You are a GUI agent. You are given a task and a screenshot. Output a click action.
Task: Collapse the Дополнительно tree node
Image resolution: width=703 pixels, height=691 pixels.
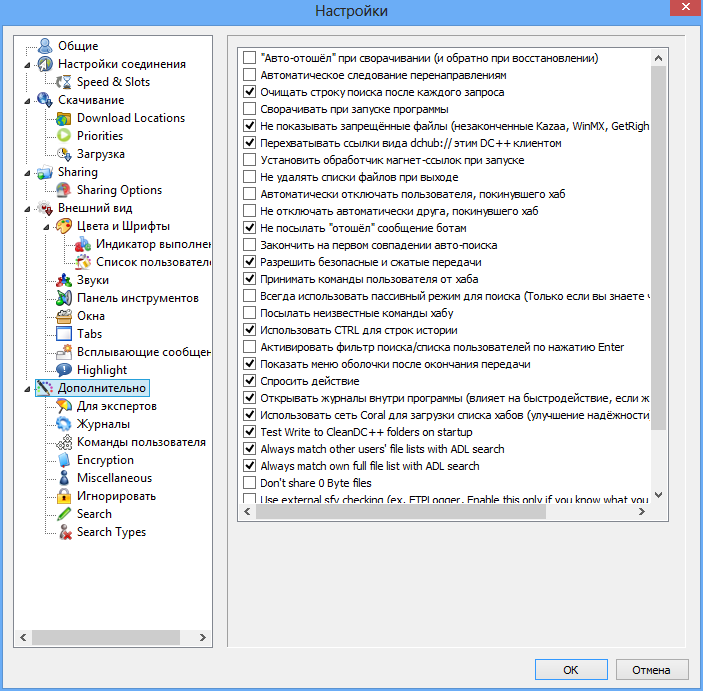(x=27, y=389)
